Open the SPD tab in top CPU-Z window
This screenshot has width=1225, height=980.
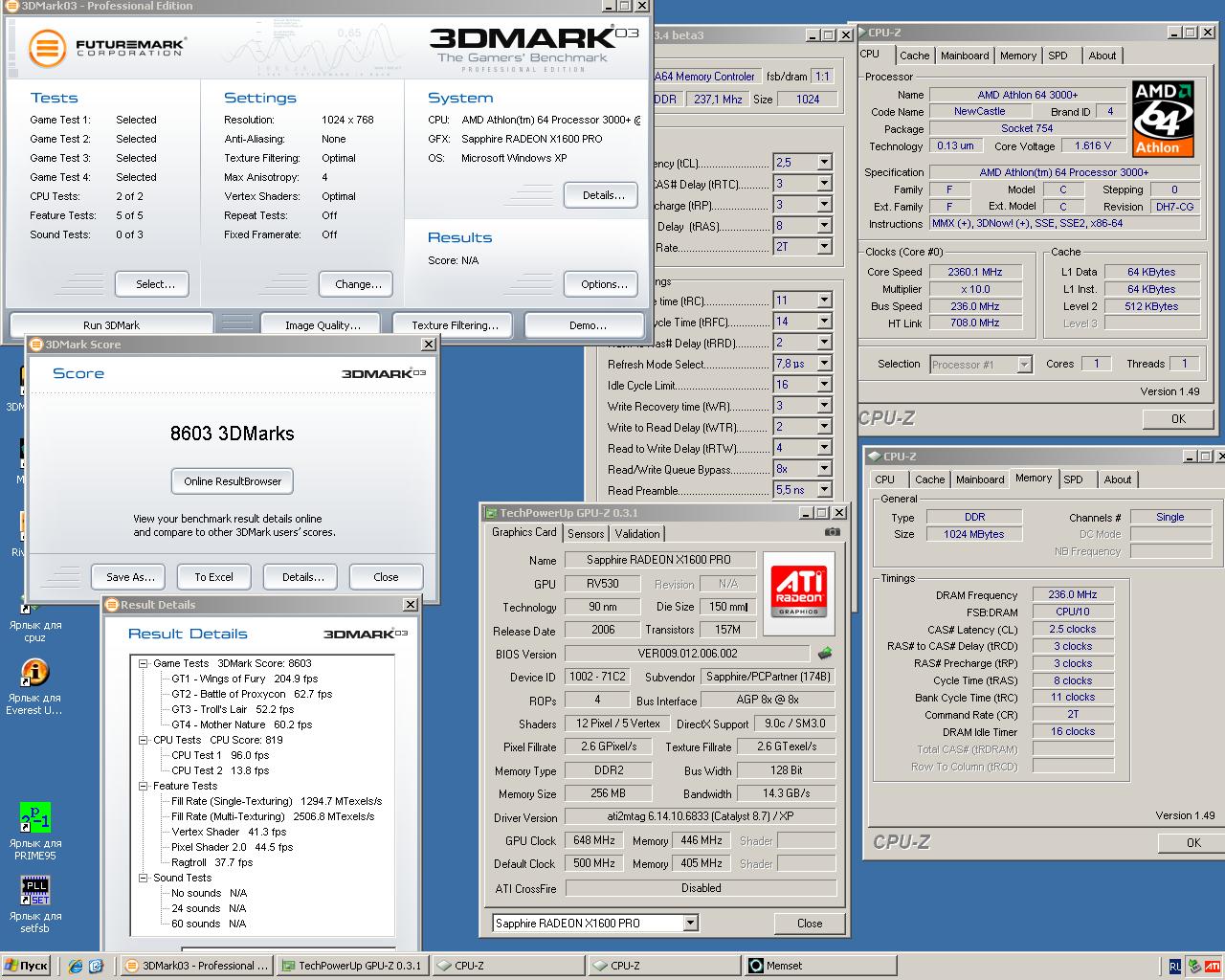tap(1058, 56)
